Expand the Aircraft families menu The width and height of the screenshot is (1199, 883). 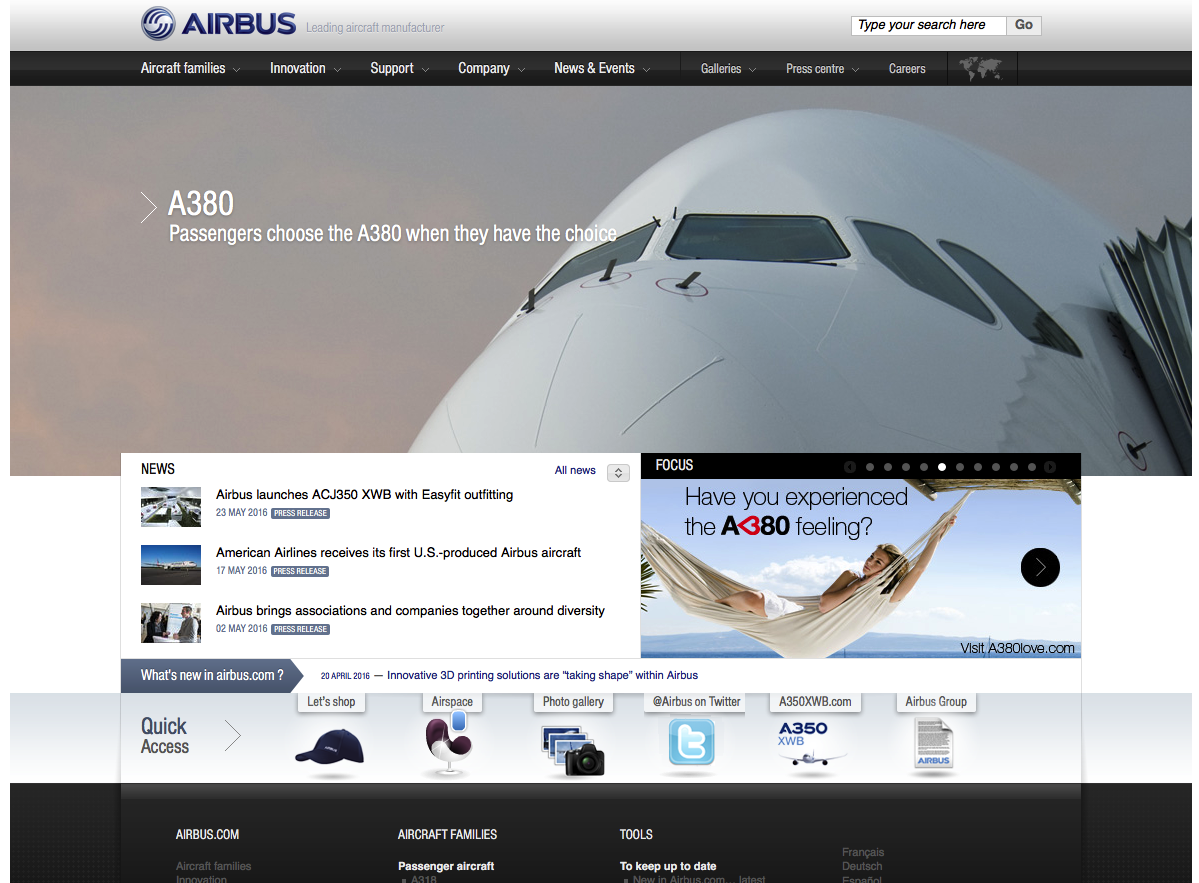point(190,69)
